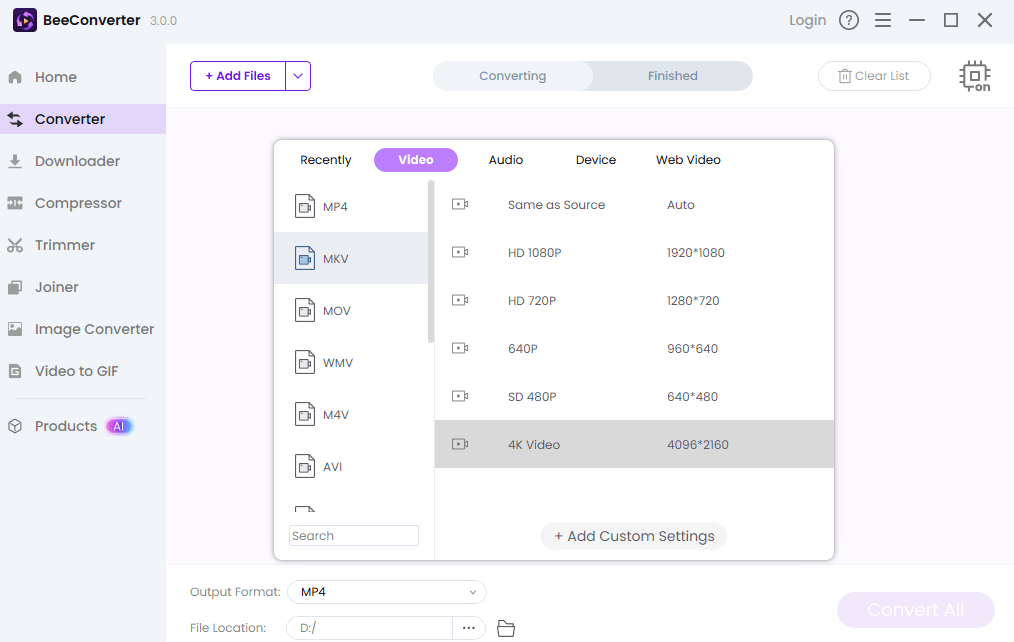Click the Joiner sidebar icon
Viewport: 1014px width, 642px height.
[15, 287]
